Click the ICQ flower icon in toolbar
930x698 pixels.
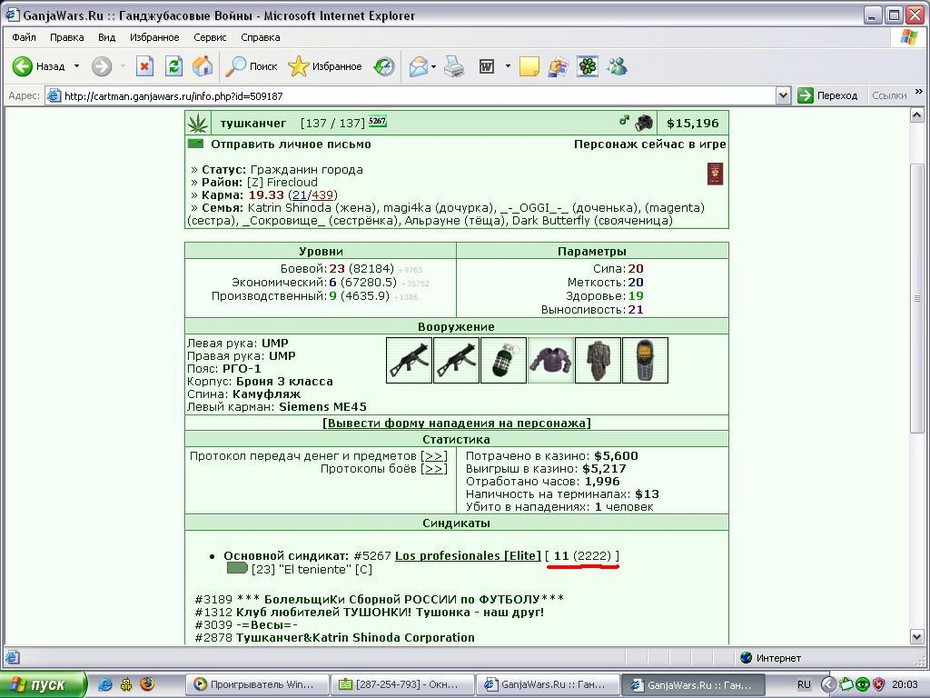tap(587, 66)
